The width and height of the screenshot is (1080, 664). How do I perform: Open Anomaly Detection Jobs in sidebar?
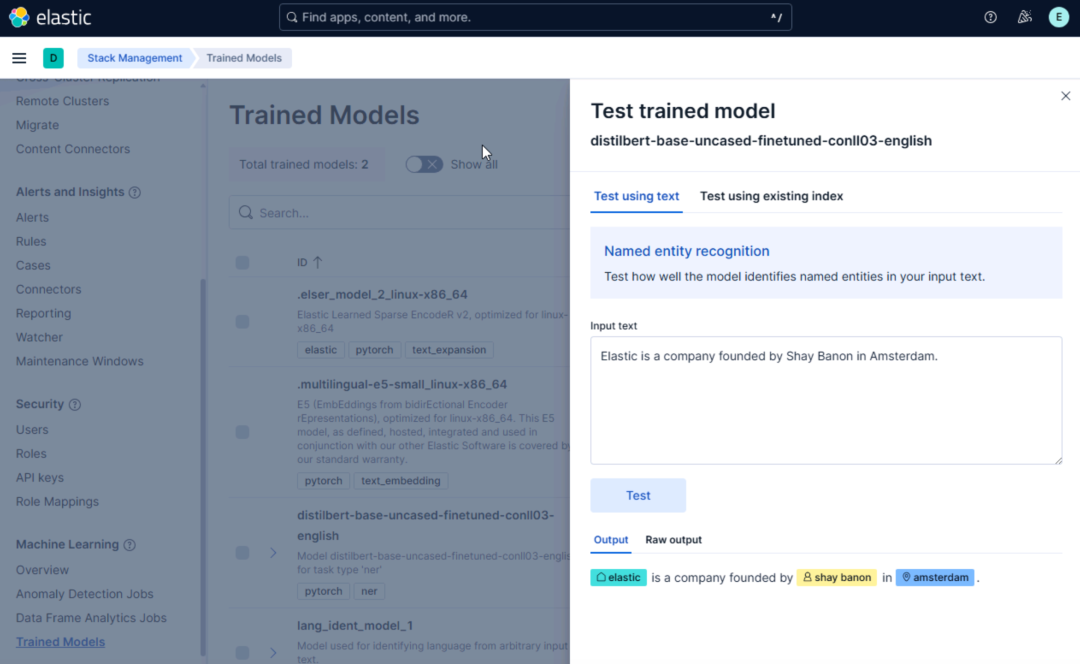pos(85,594)
